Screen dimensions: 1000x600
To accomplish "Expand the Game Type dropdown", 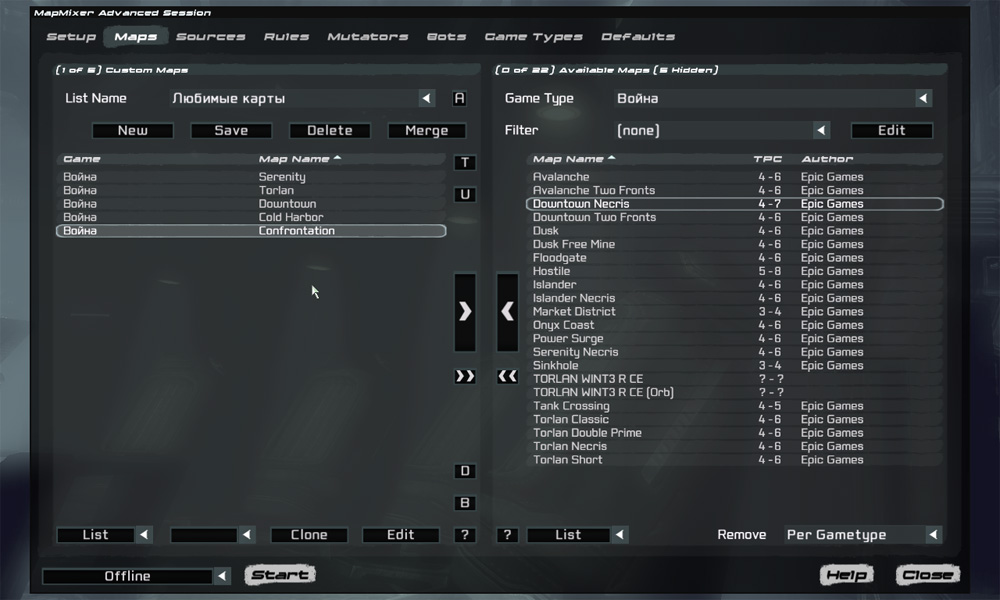I will click(923, 98).
